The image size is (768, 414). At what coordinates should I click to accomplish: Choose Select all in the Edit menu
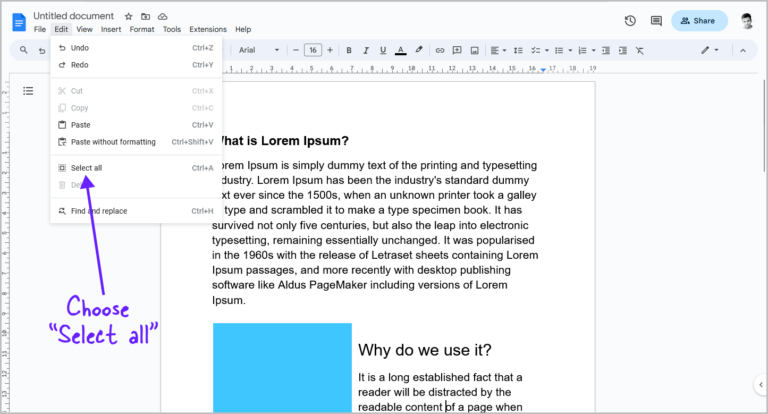tap(136, 168)
